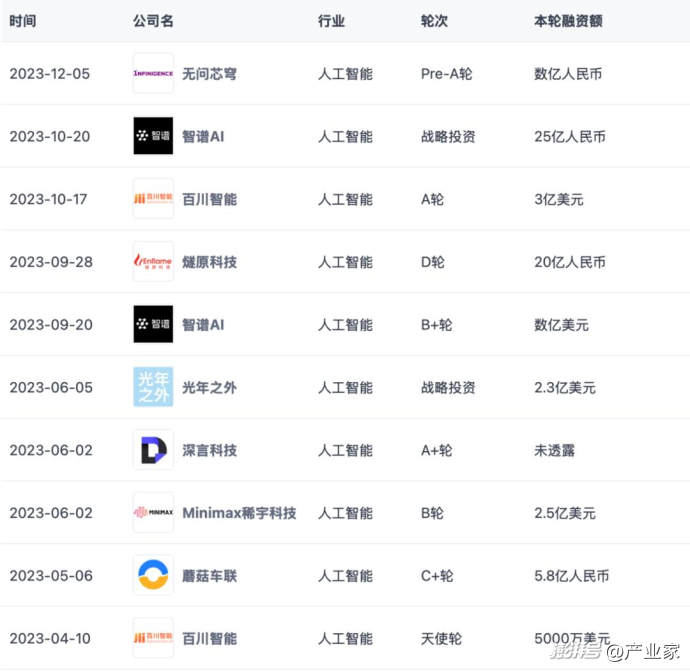The width and height of the screenshot is (690, 672).
Task: Click the 时间 column header
Action: pyautogui.click(x=22, y=21)
